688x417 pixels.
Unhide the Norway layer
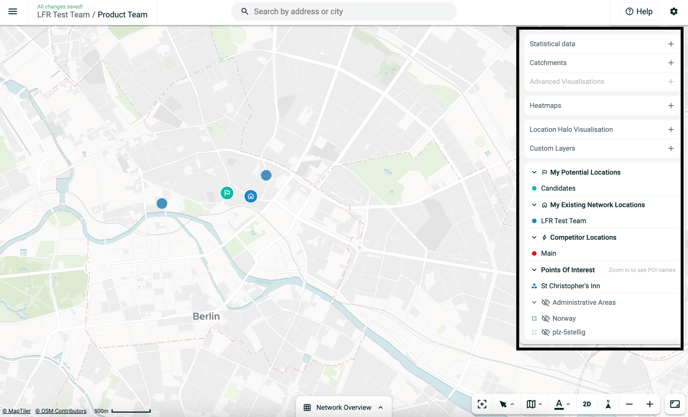click(546, 318)
